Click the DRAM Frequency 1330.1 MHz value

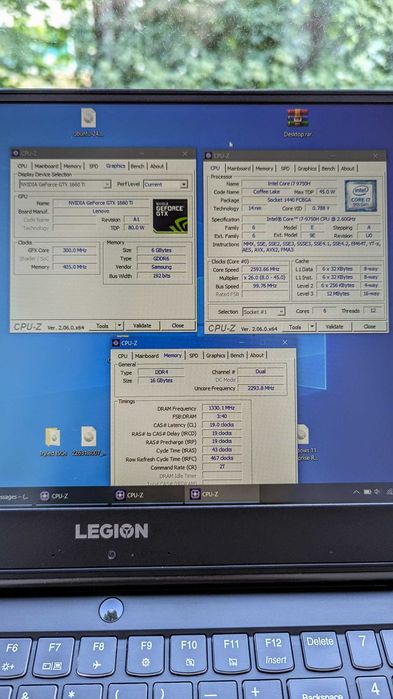(x=221, y=408)
